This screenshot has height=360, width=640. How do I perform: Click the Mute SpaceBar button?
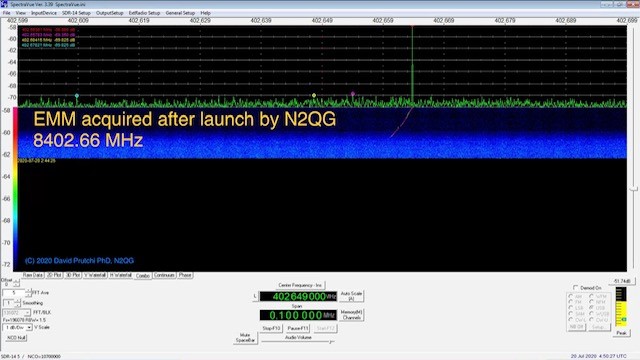pos(245,338)
